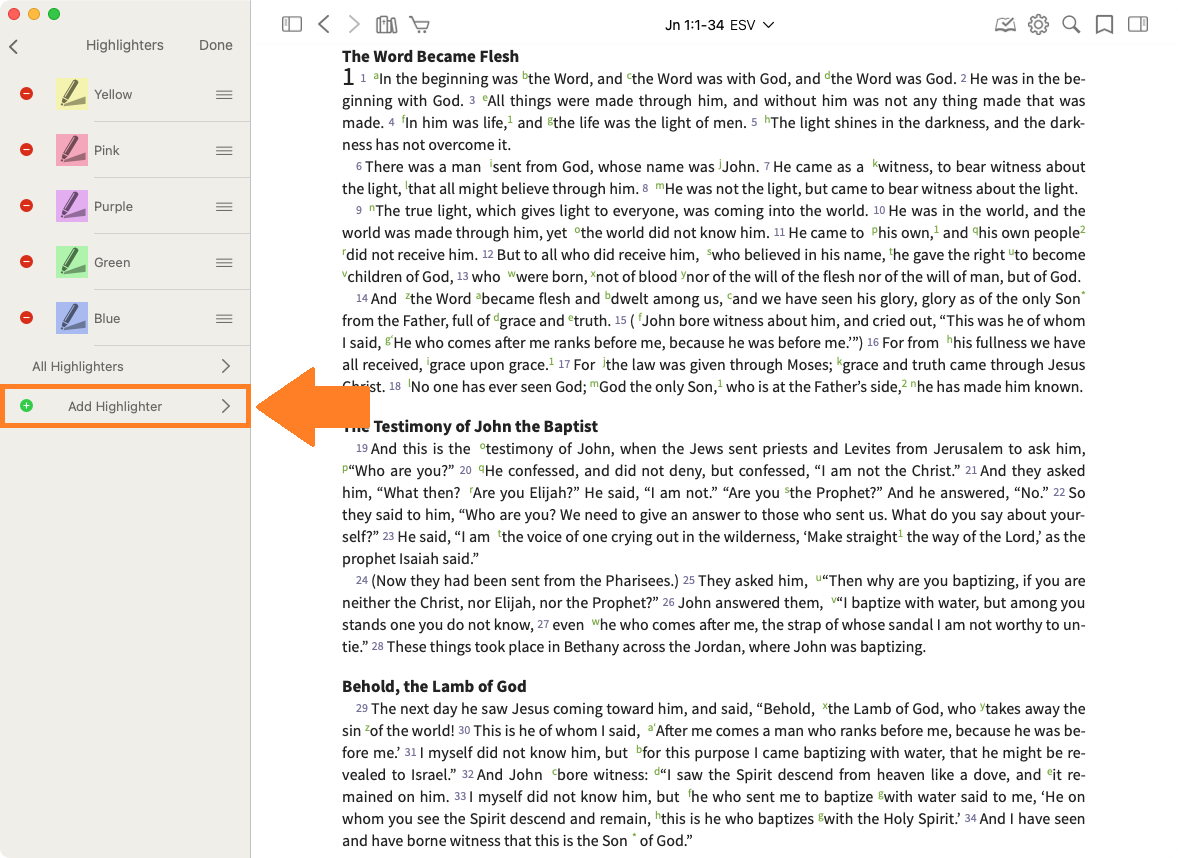Viewport: 1178px width, 858px height.
Task: Select the Purple highlighter color swatch
Action: (x=72, y=206)
